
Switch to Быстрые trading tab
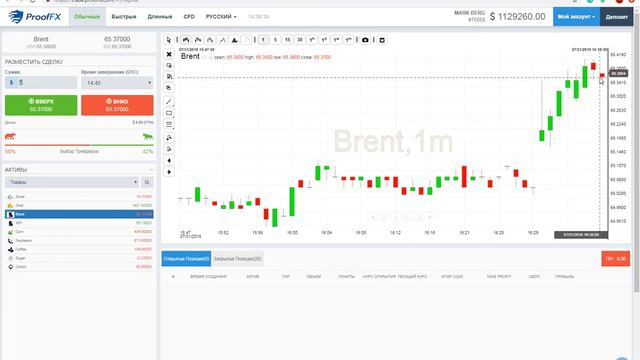point(124,17)
